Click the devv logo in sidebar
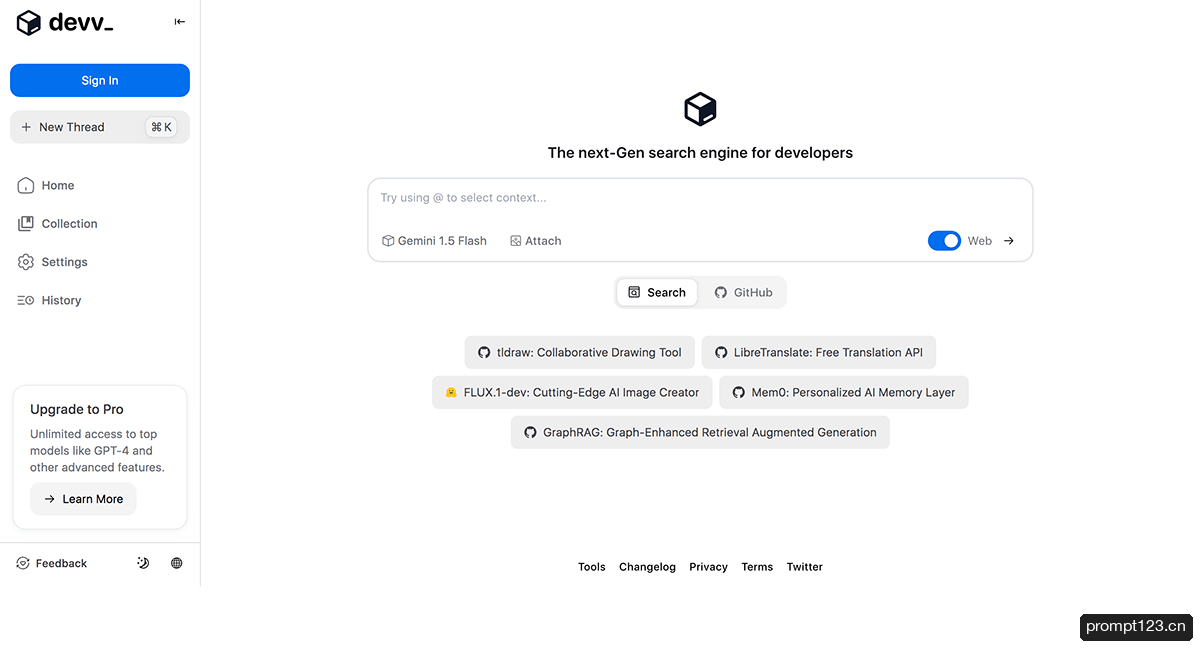 [x=65, y=22]
